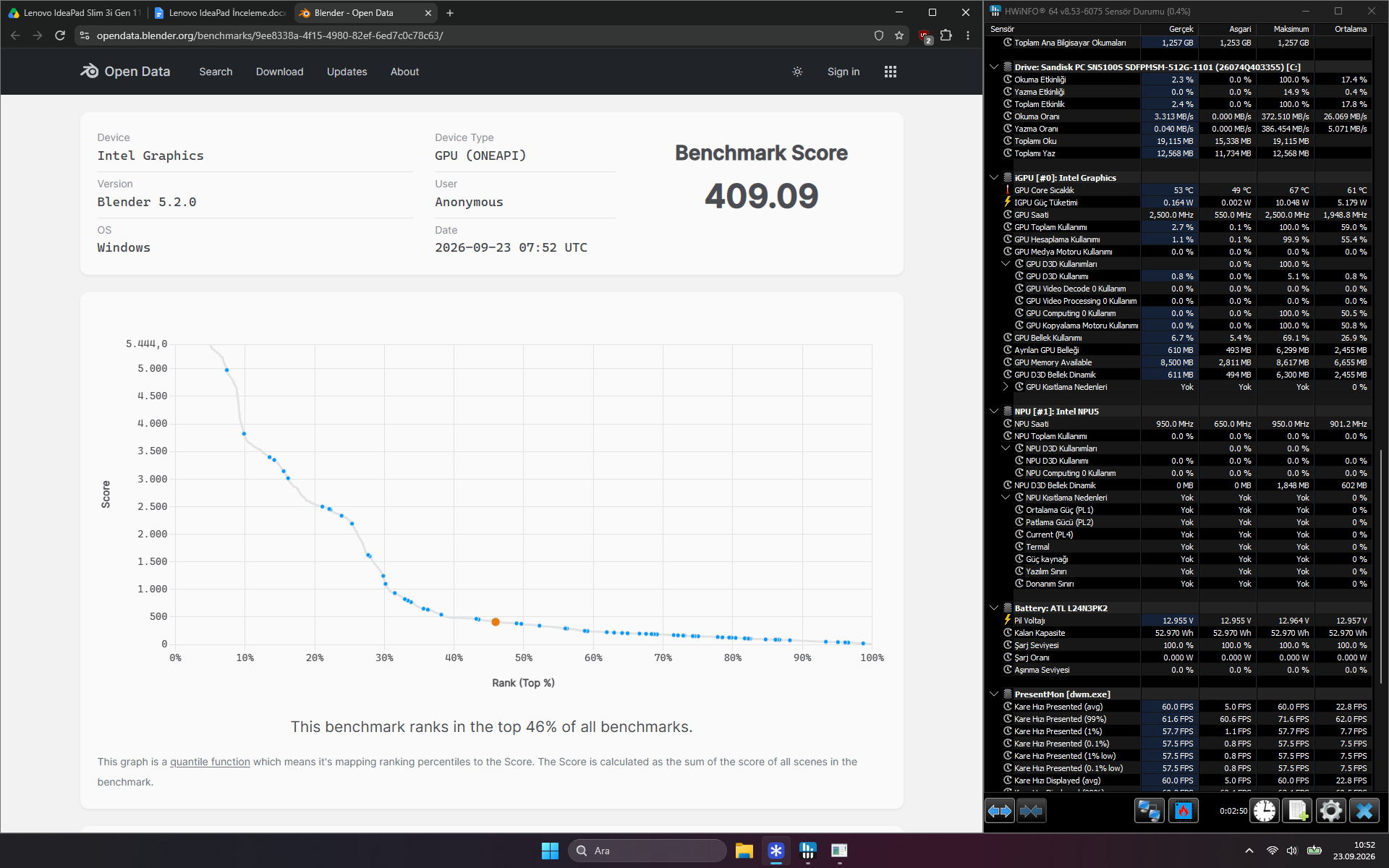Image resolution: width=1389 pixels, height=868 pixels.
Task: Collapse the Drive: Sandisk sensor group
Action: [994, 67]
